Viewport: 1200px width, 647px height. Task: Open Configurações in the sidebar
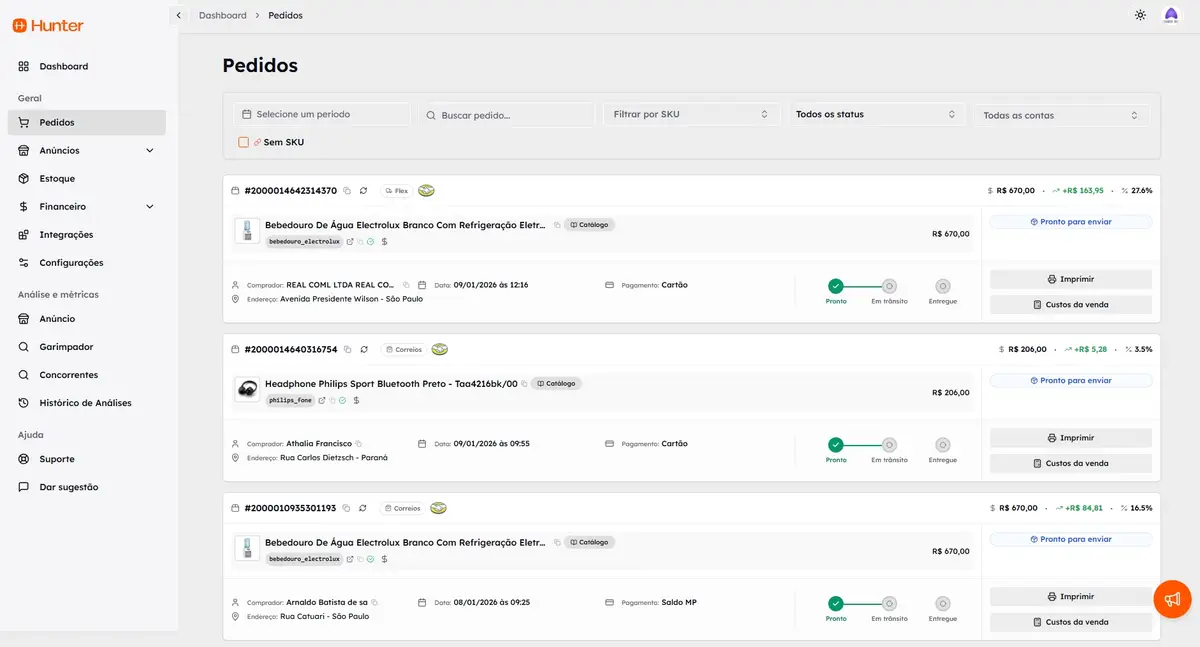[x=86, y=262]
